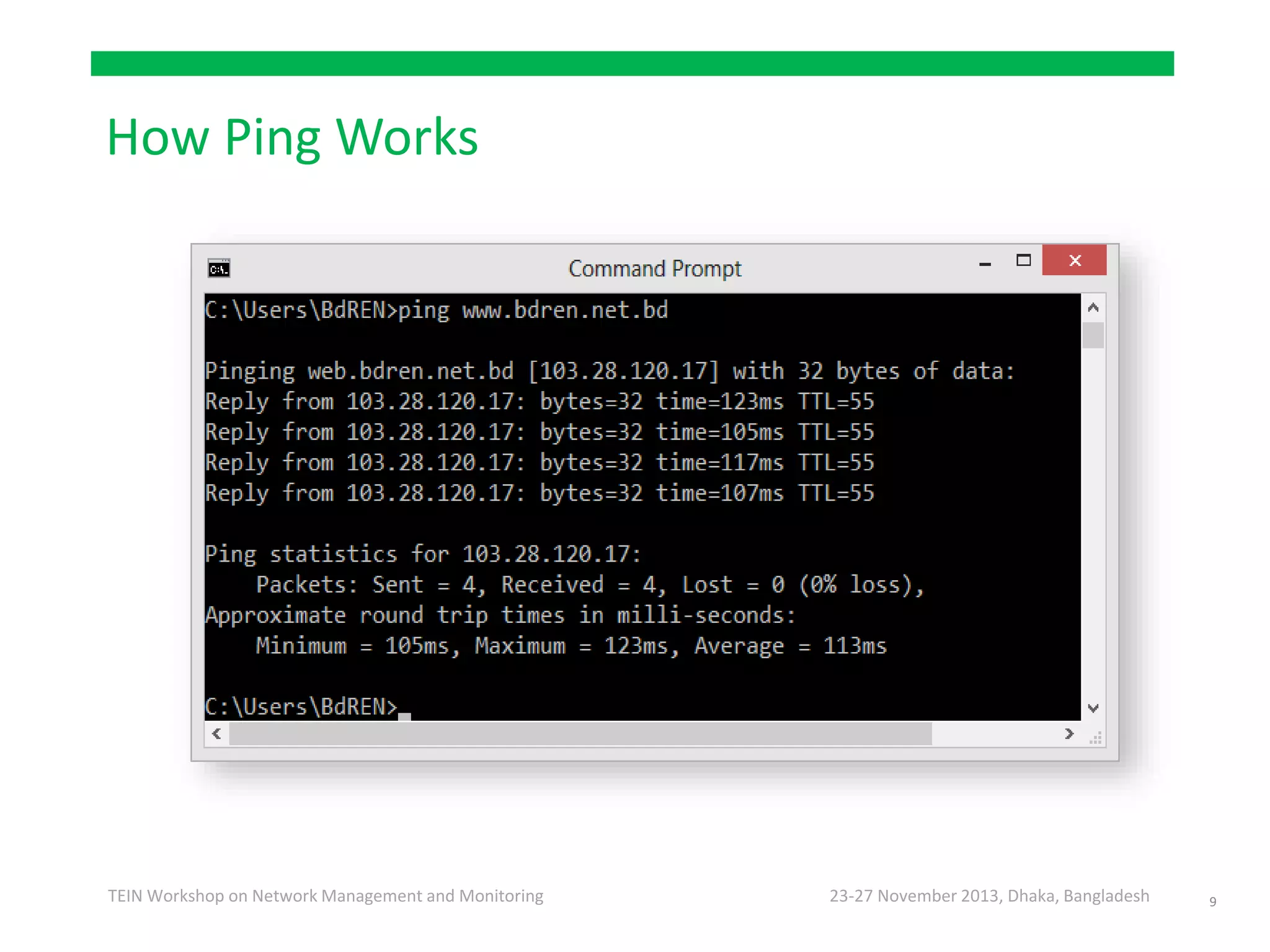Open the Command Prompt system menu icon
Viewport: 1270px width, 952px height.
coord(219,268)
